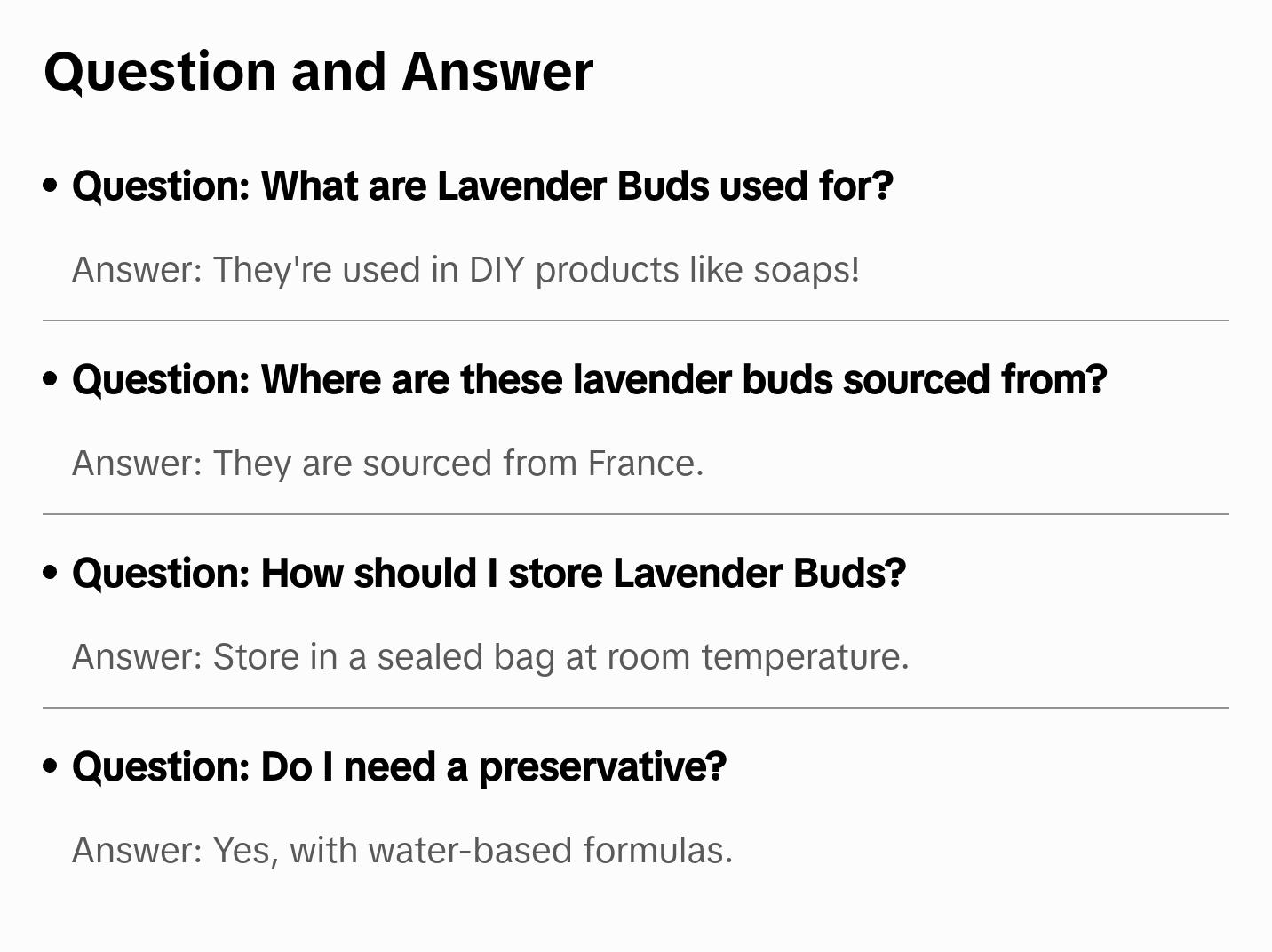Click the "Question and Answer" heading
Viewport: 1272px width, 952px height.
(x=318, y=71)
